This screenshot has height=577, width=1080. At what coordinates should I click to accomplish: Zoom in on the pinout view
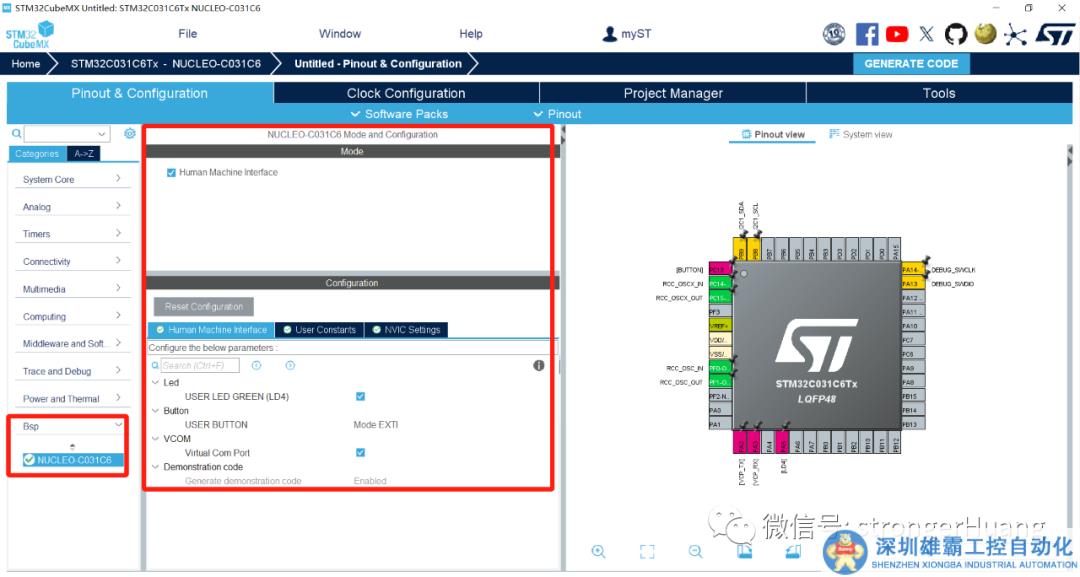click(x=598, y=551)
